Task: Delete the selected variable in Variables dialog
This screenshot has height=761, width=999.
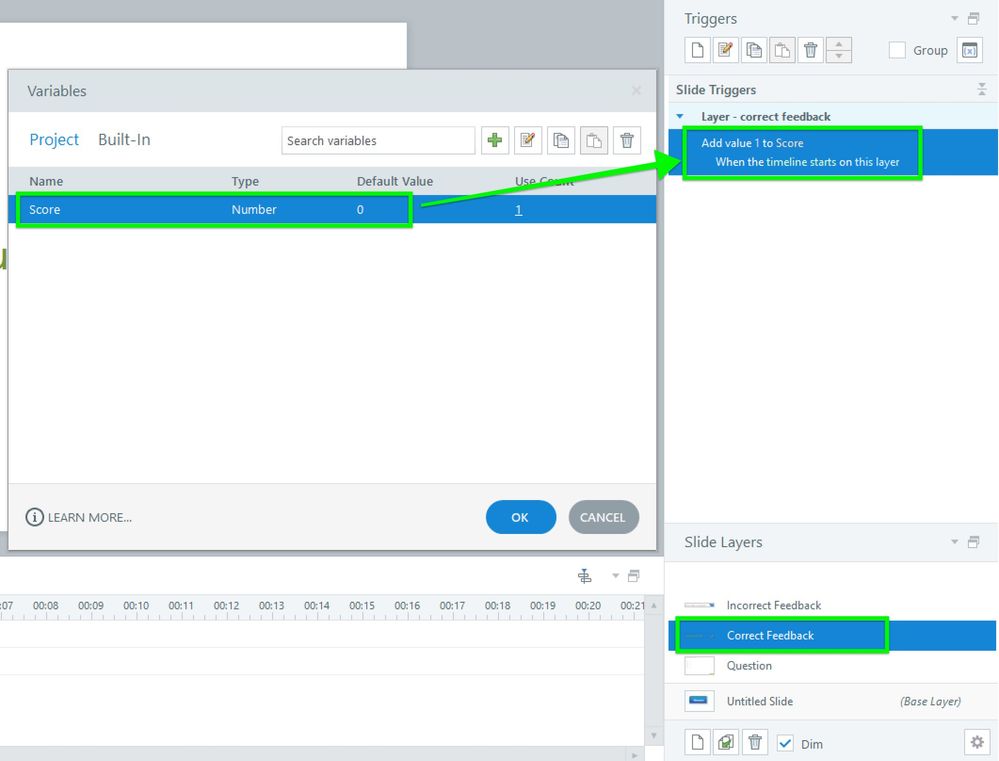Action: pos(627,140)
